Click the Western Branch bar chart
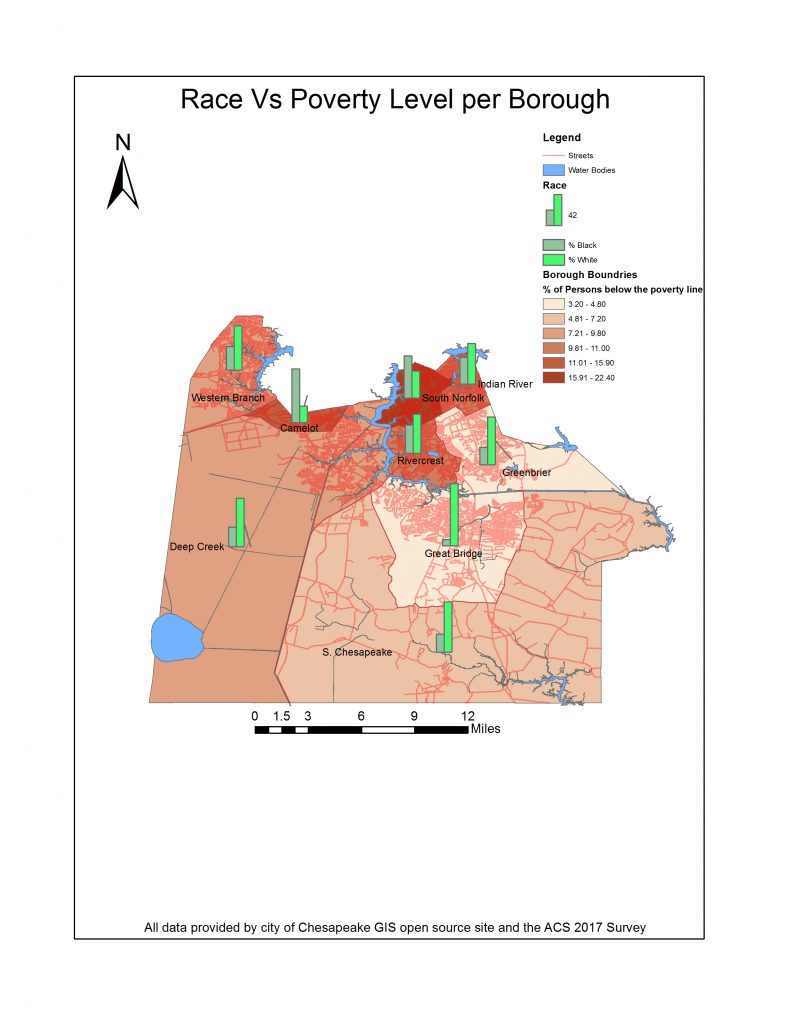 (x=234, y=348)
